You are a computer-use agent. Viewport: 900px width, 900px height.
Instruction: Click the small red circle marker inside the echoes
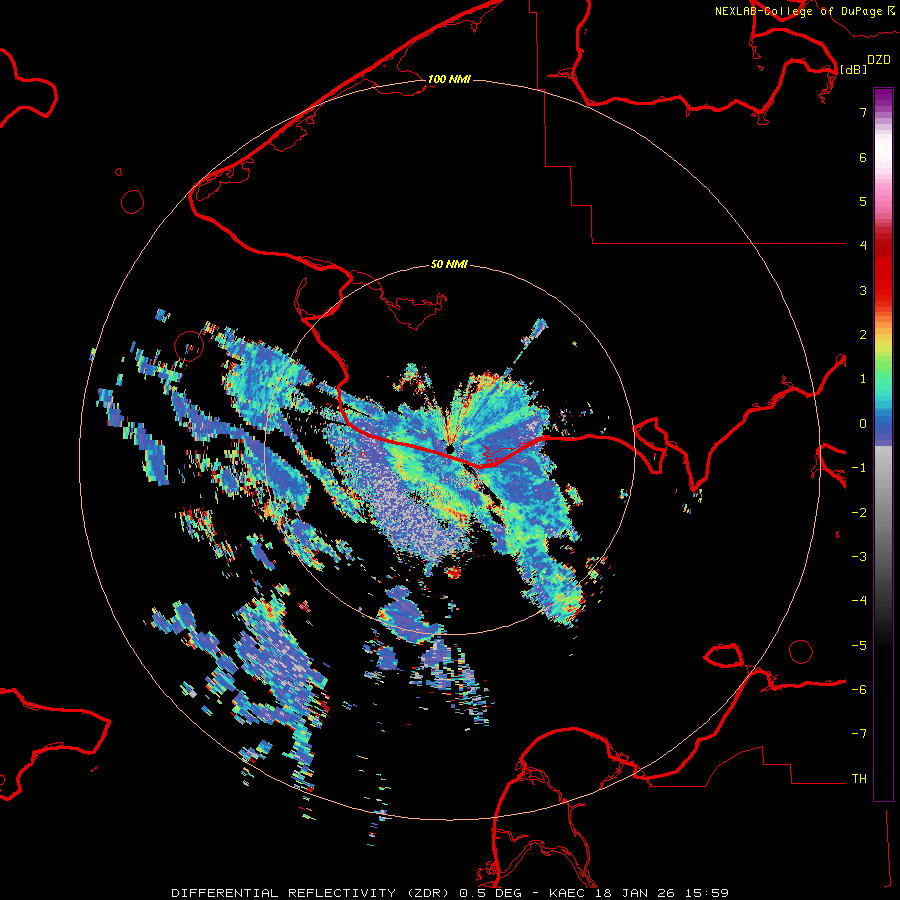pos(189,347)
